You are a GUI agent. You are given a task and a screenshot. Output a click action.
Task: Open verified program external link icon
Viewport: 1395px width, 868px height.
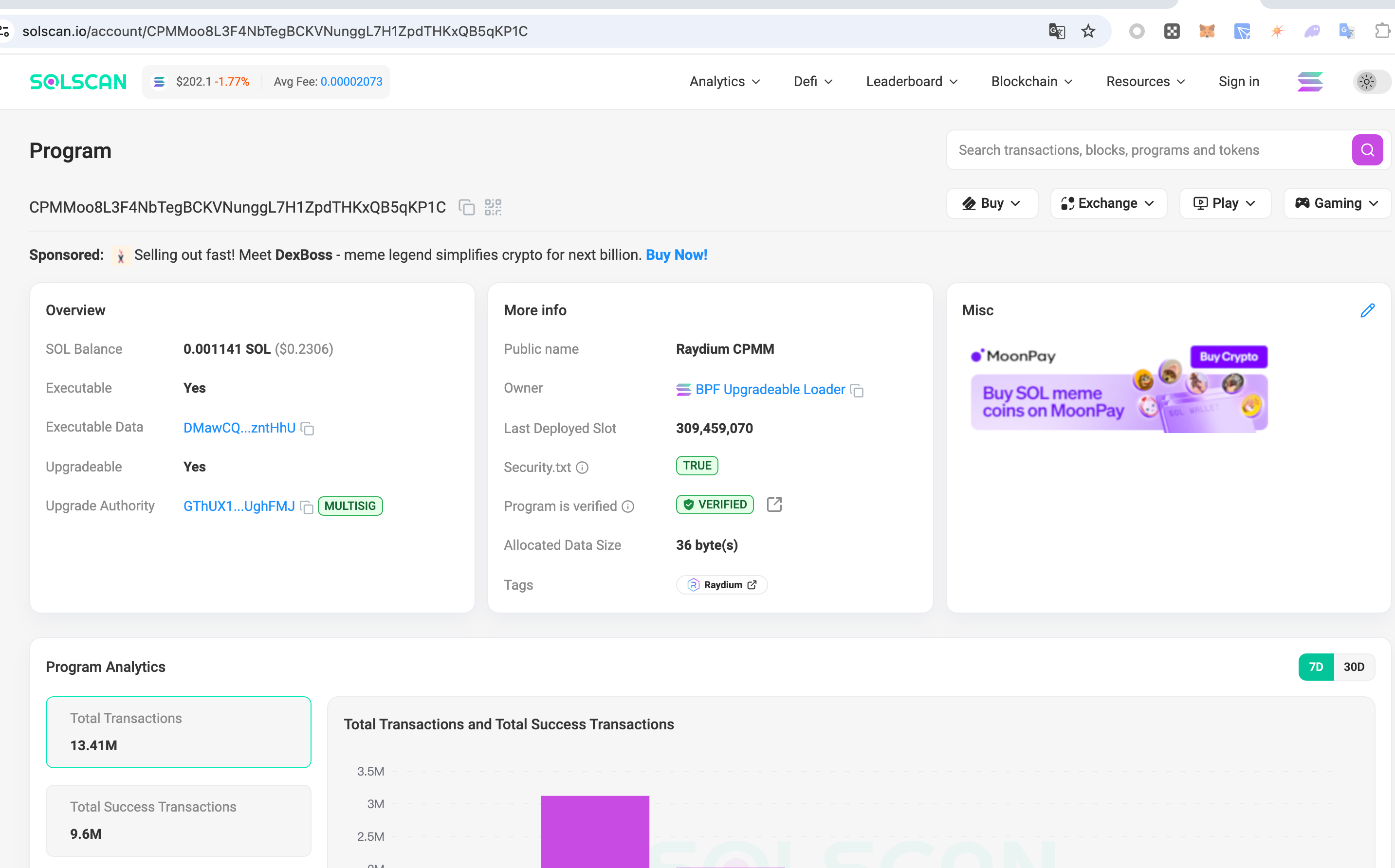pos(774,505)
